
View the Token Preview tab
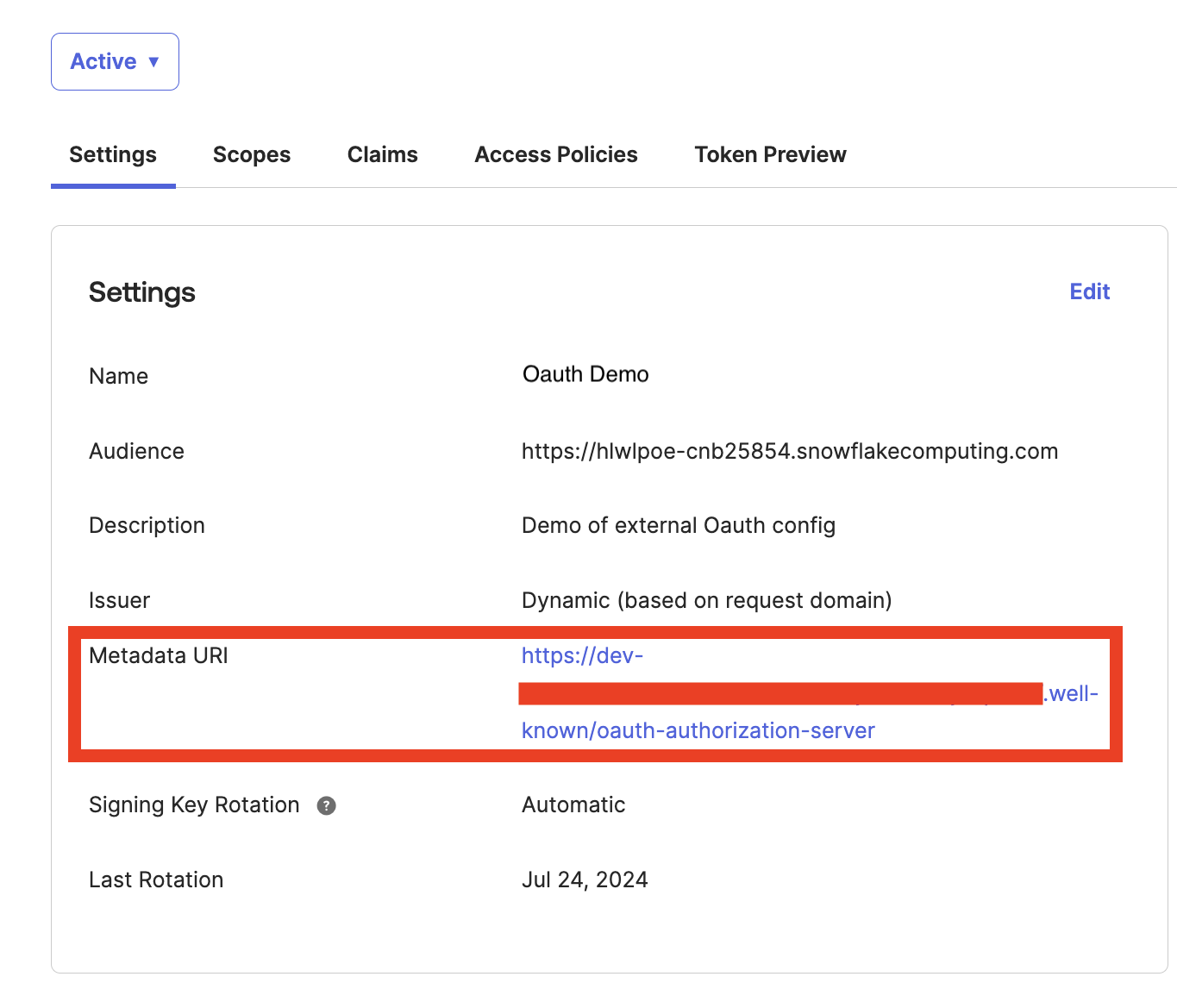[x=769, y=154]
